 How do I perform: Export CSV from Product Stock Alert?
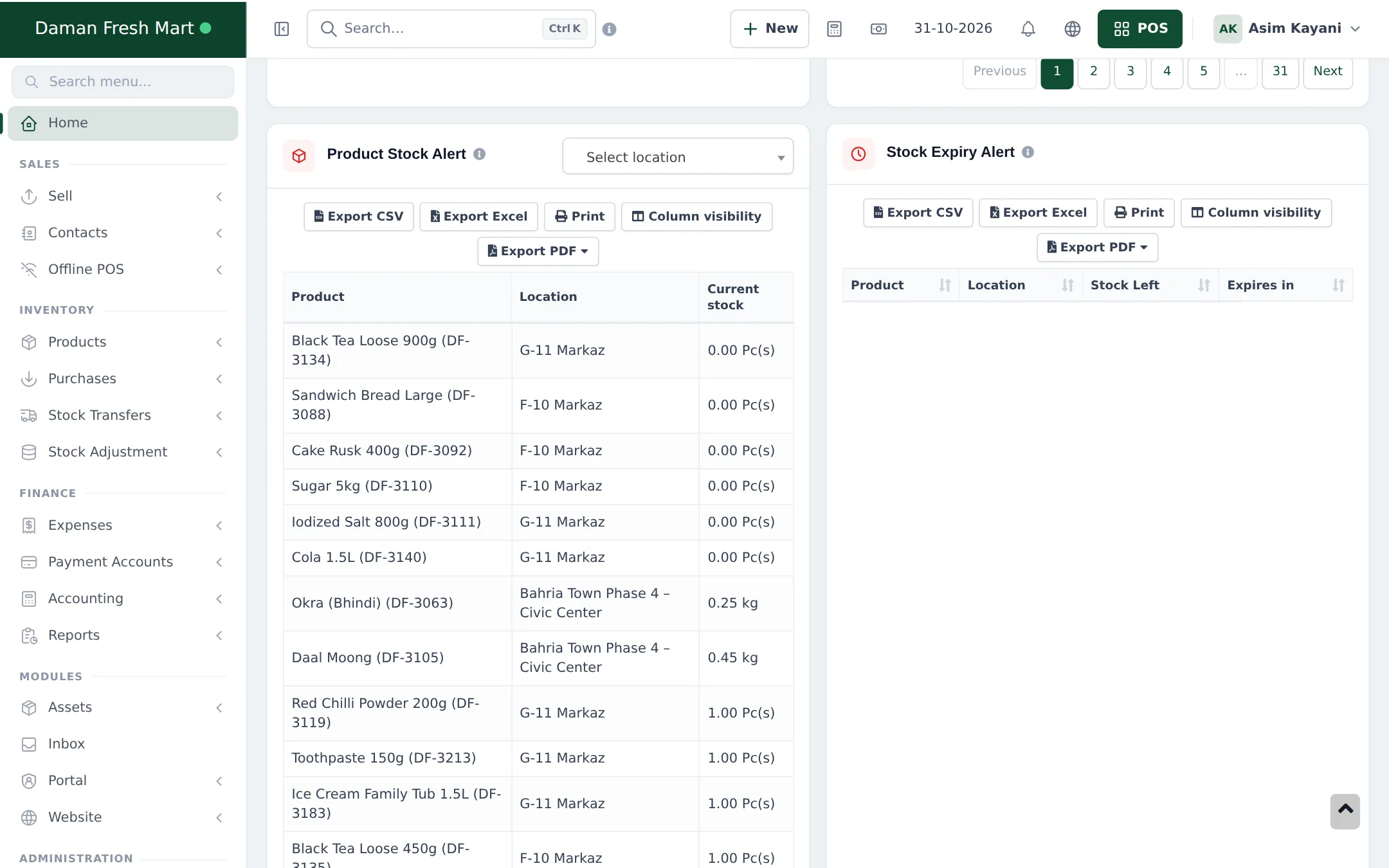[x=358, y=217]
